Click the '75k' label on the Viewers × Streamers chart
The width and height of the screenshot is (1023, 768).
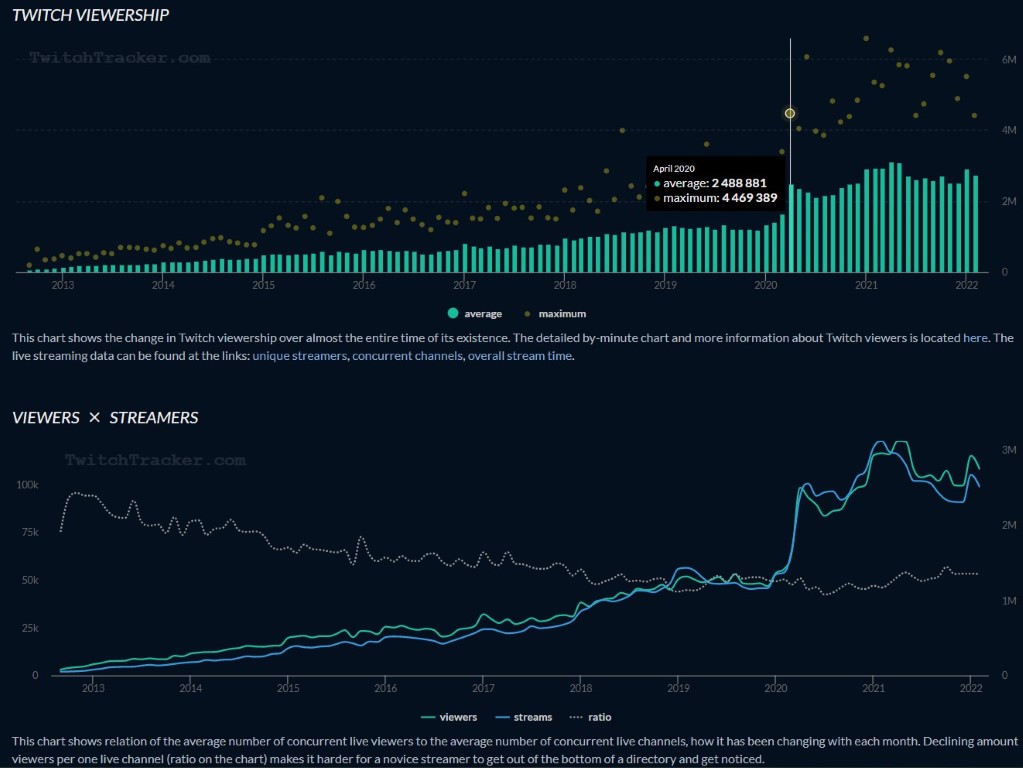coord(30,532)
